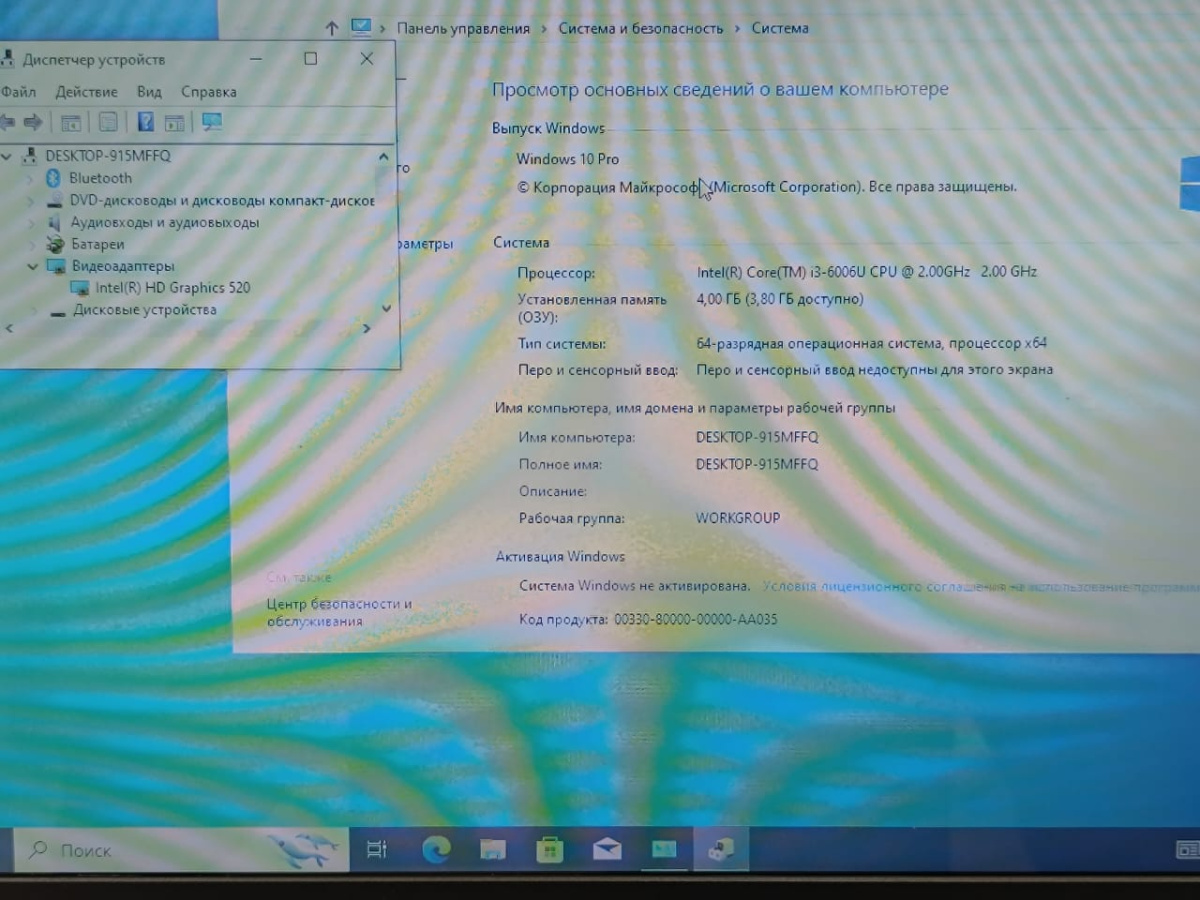This screenshot has height=900, width=1200.
Task: Click the Control Panel System taskbar icon
Action: tap(664, 850)
